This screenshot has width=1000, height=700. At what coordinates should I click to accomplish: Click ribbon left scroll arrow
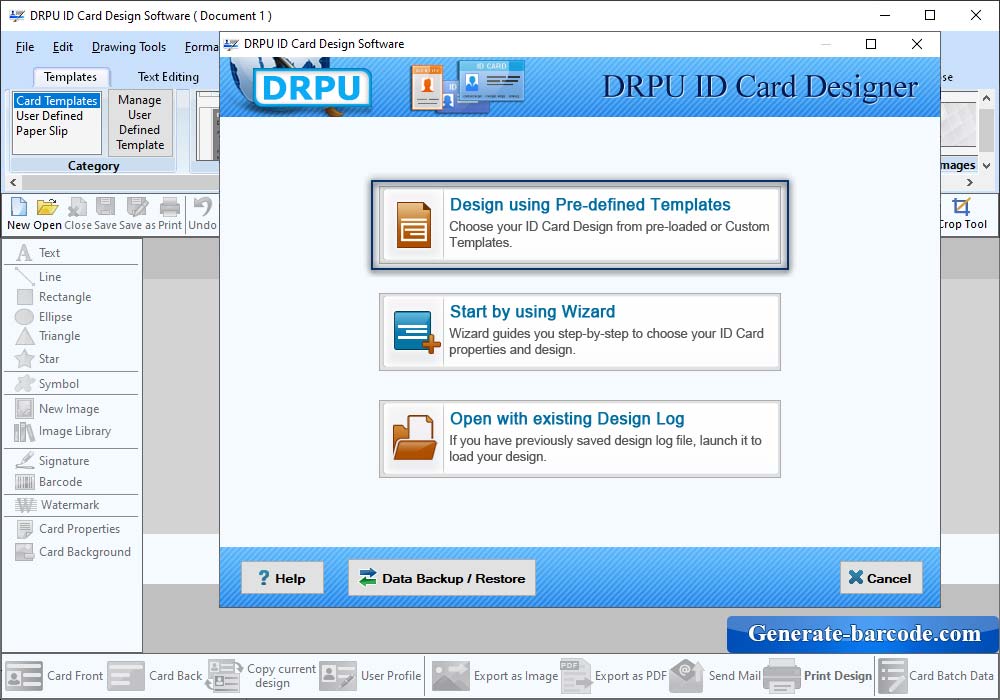13,182
